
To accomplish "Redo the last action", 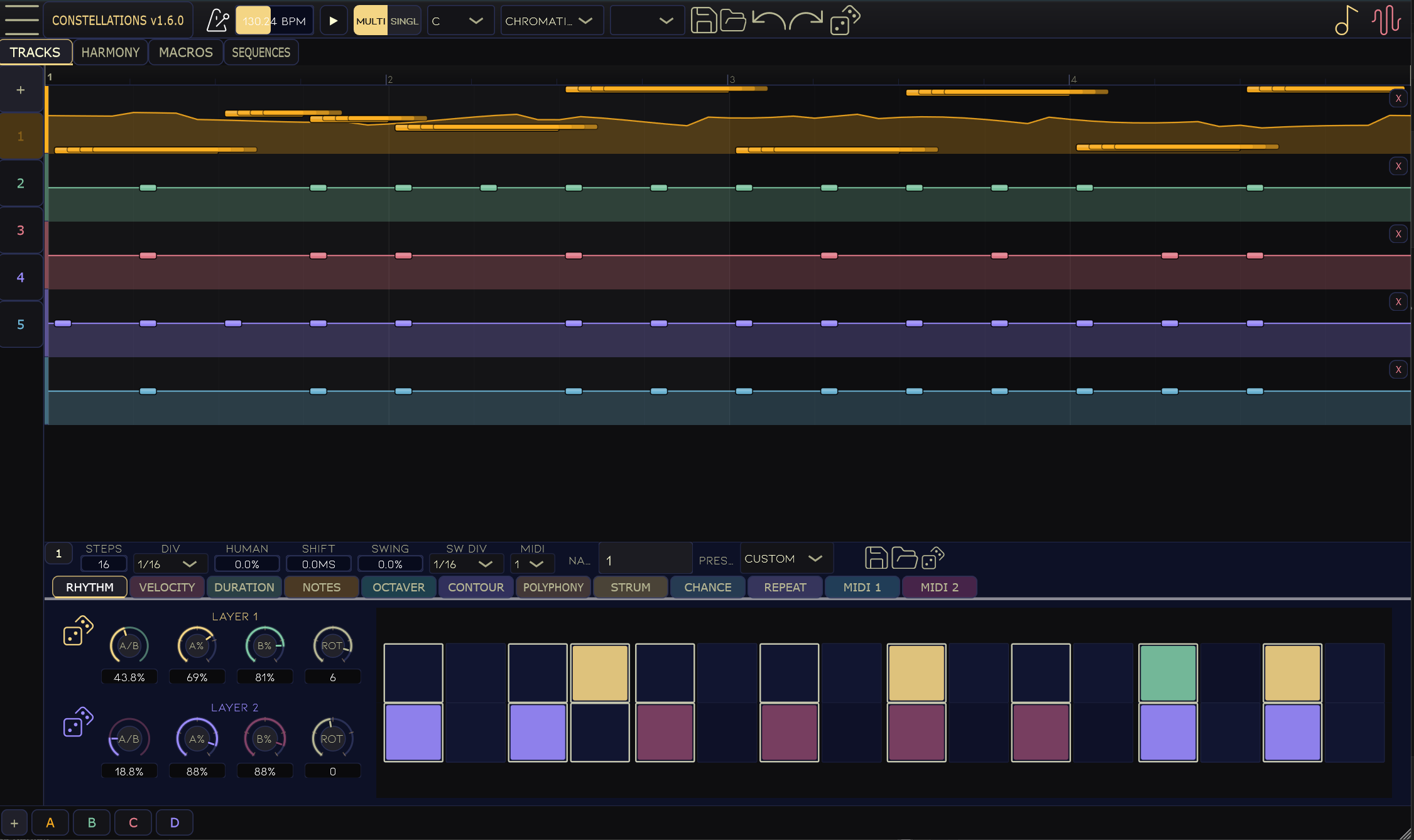I will tap(806, 20).
